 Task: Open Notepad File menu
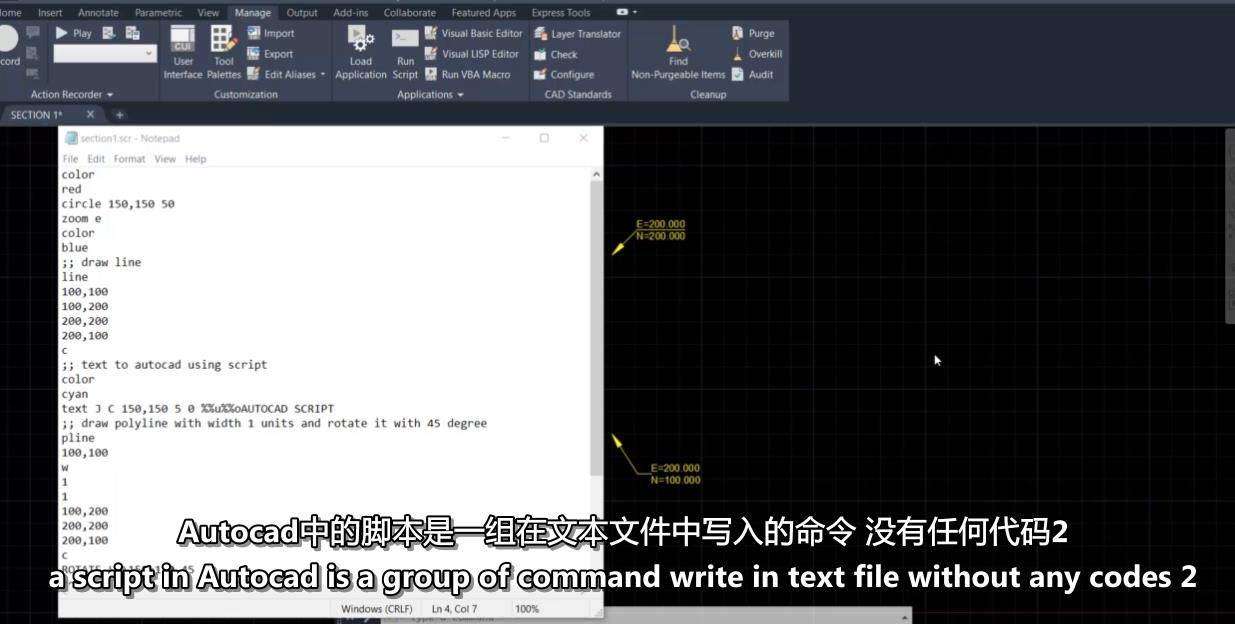70,158
